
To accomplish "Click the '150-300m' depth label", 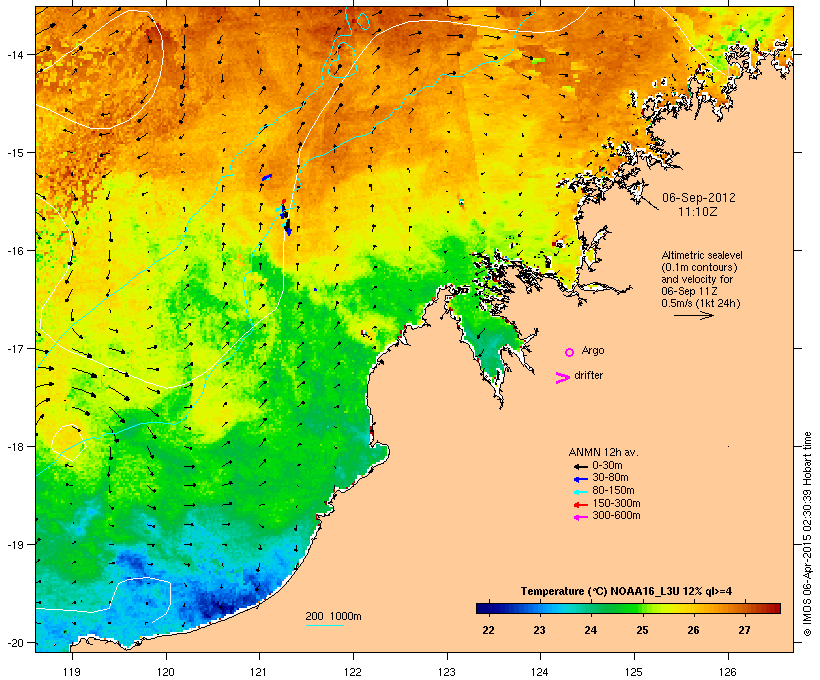I will pyautogui.click(x=616, y=503).
